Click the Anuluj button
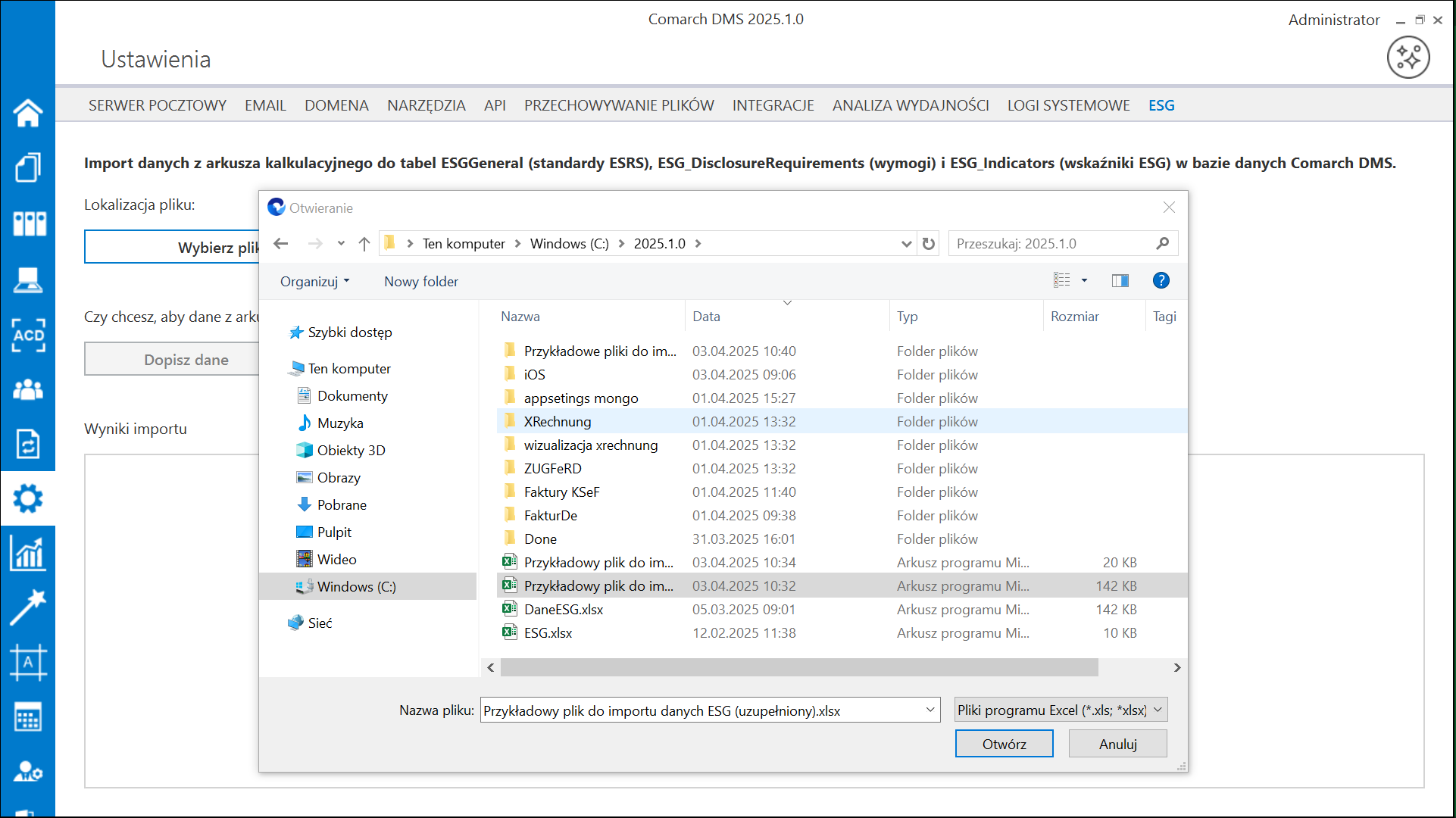This screenshot has height=818, width=1456. [x=1117, y=744]
